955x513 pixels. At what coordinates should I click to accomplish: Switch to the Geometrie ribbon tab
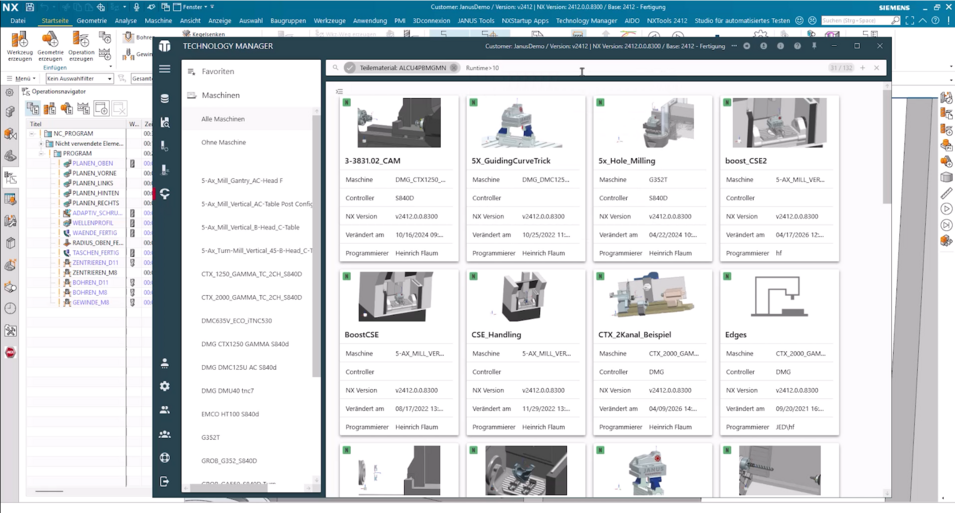[x=91, y=21]
